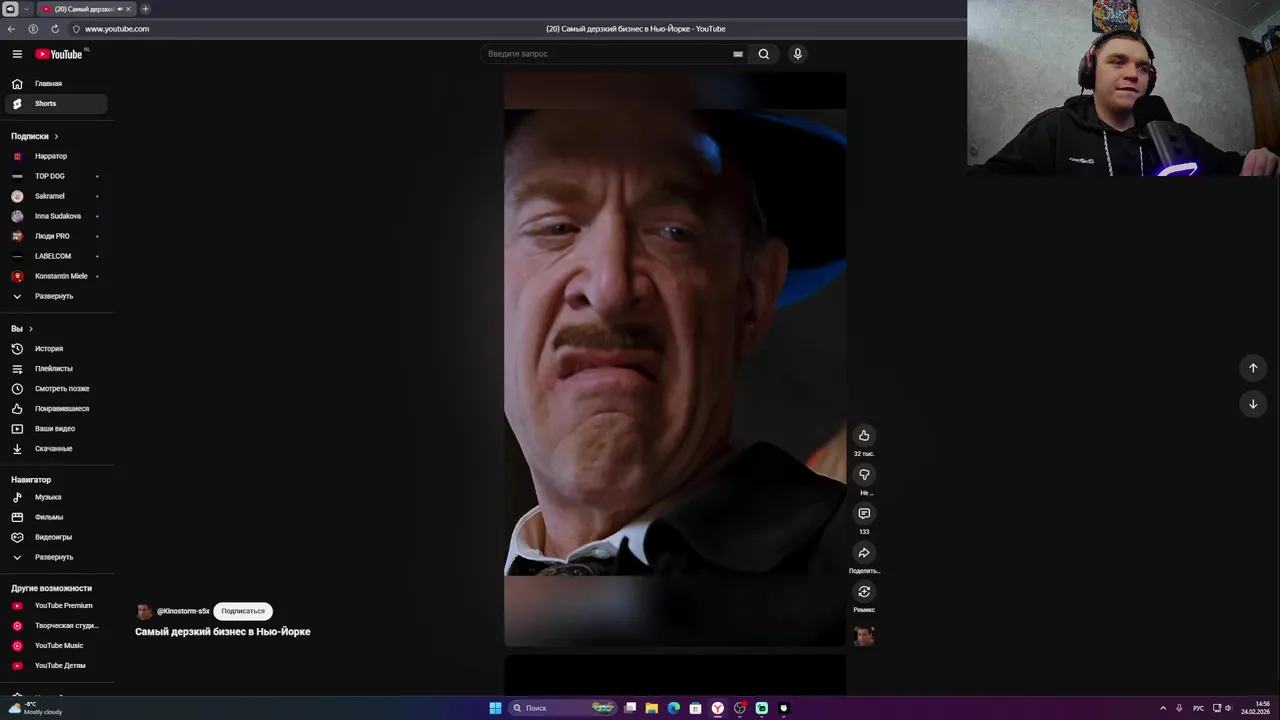Open Главная in the sidebar
The height and width of the screenshot is (720, 1280).
point(56,84)
